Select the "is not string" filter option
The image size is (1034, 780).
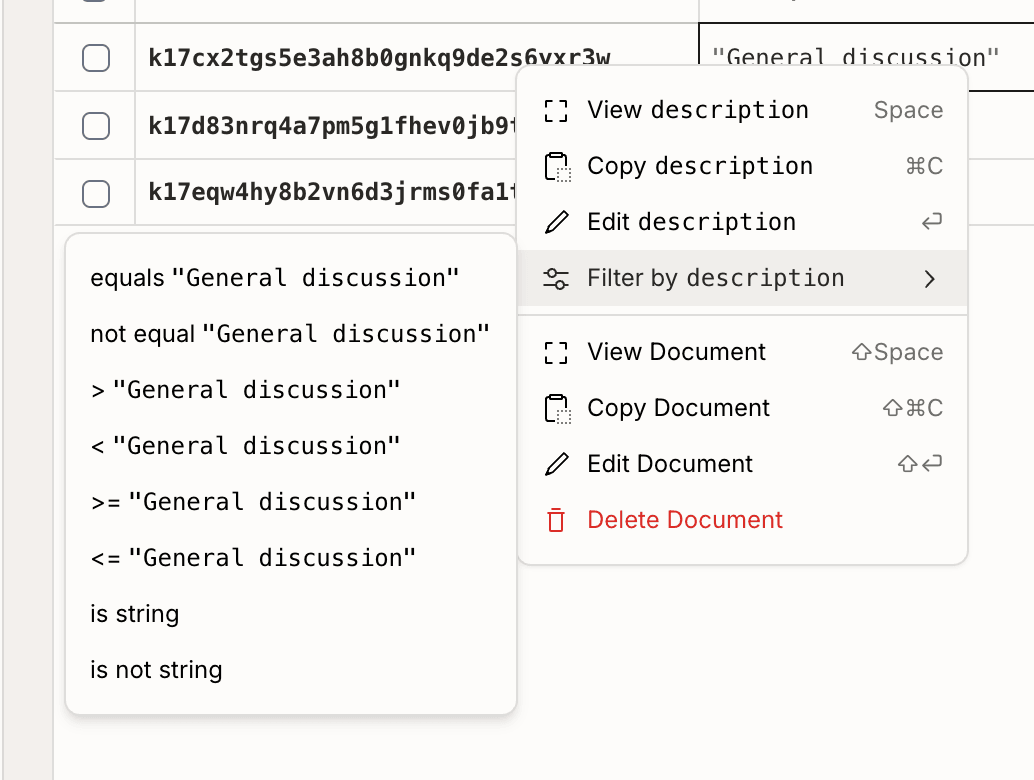point(291,671)
